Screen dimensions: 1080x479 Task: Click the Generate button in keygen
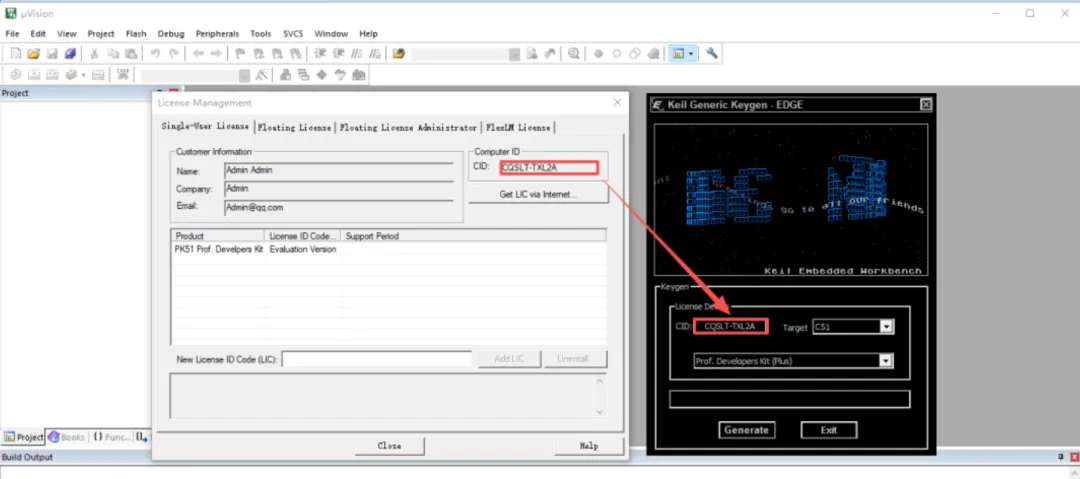pyautogui.click(x=746, y=430)
